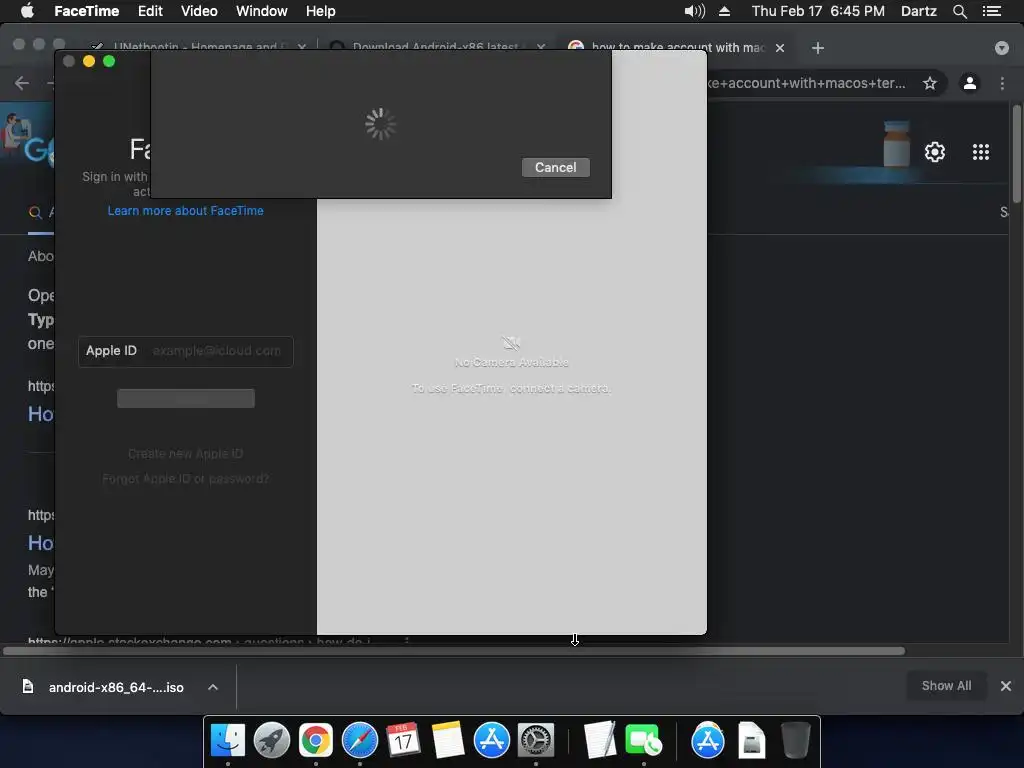Open App Store icon beside Notes

492,740
